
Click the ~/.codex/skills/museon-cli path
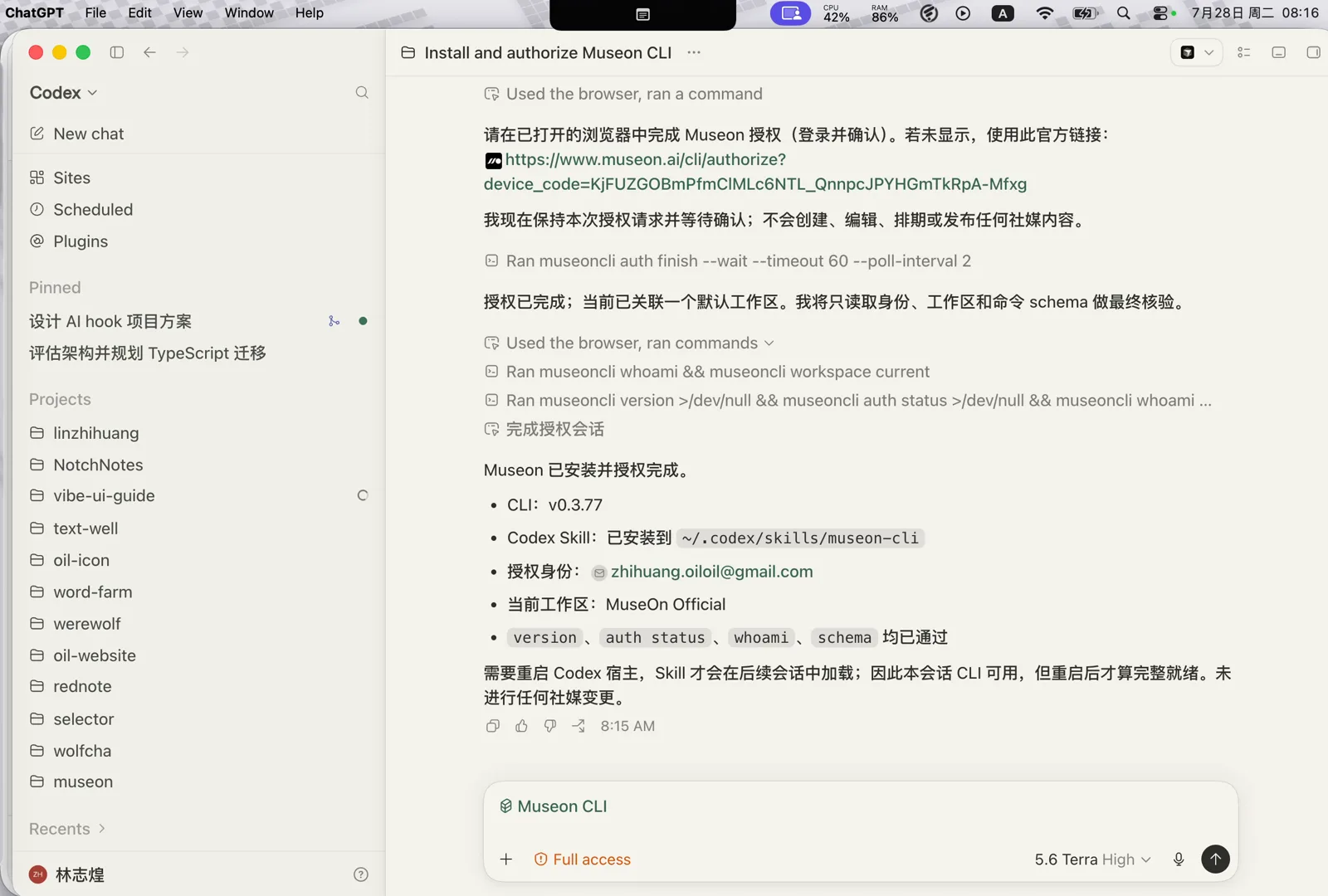coord(800,538)
